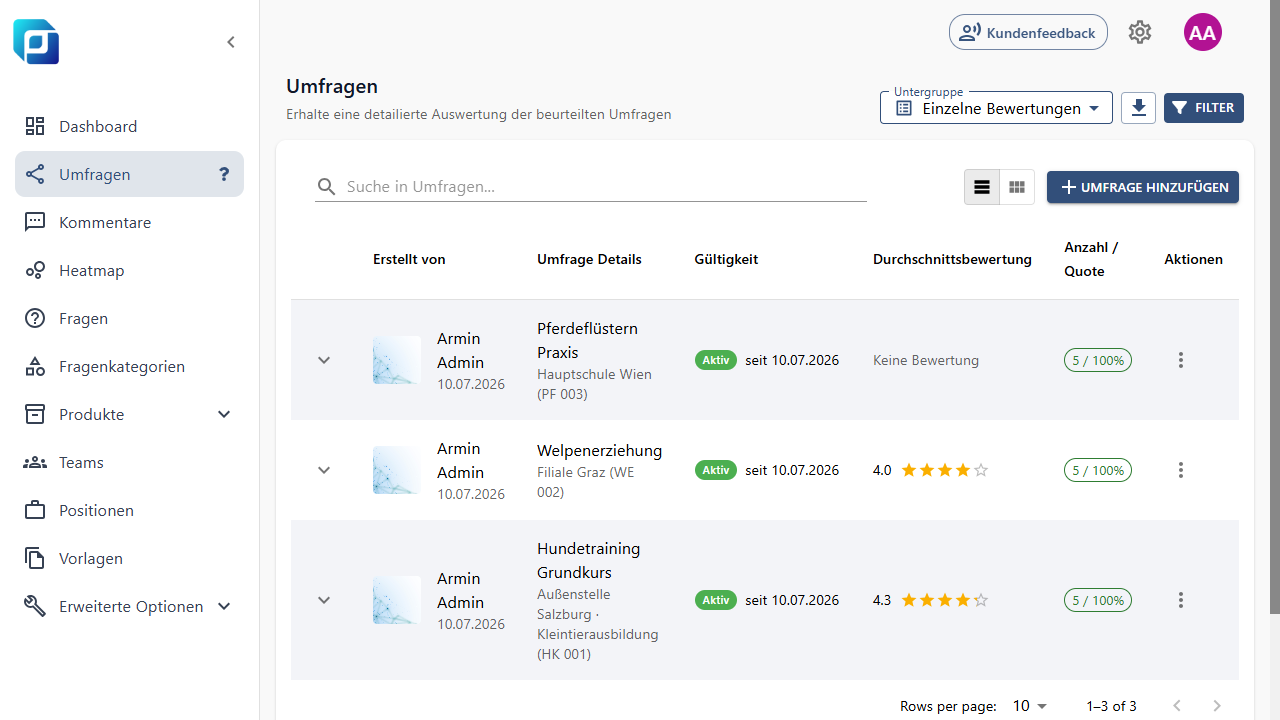Click the Durchschnittsbewertung column header
Screen dimensions: 1280x720
[x=952, y=259]
